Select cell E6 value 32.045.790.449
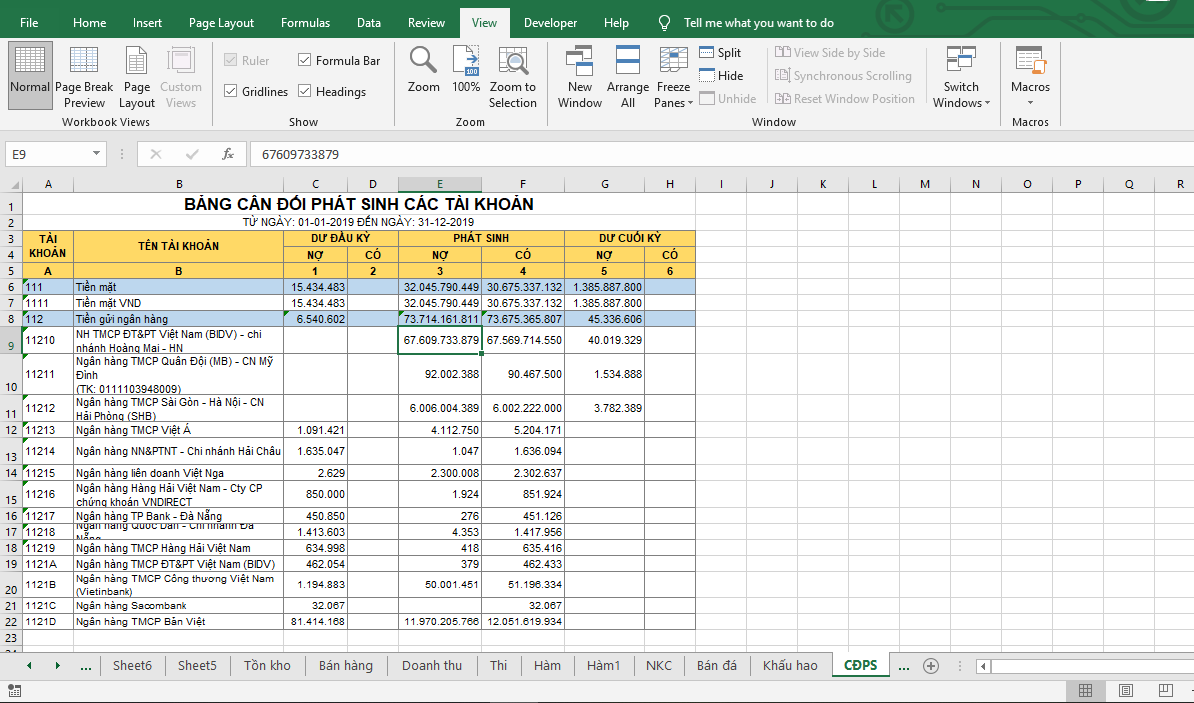This screenshot has height=703, width=1194. coord(440,287)
